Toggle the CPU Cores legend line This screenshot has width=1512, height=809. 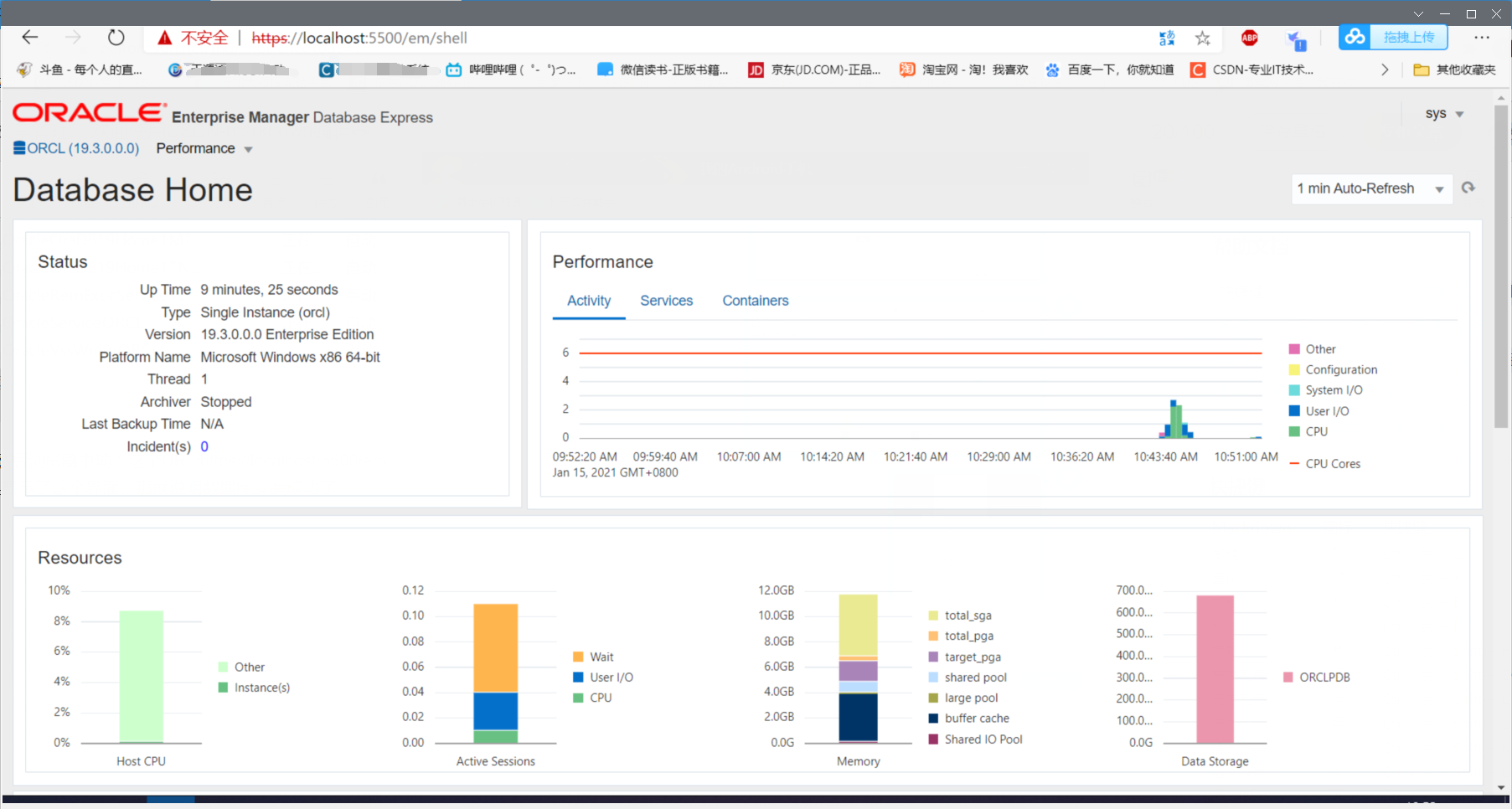[1324, 464]
